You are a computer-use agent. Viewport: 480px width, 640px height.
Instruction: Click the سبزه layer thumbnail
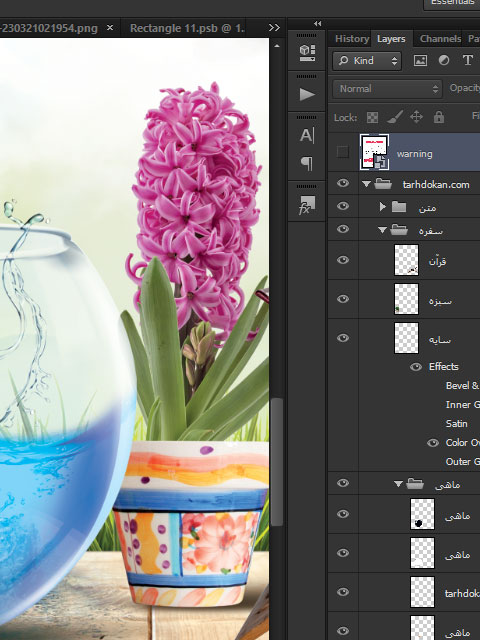406,299
